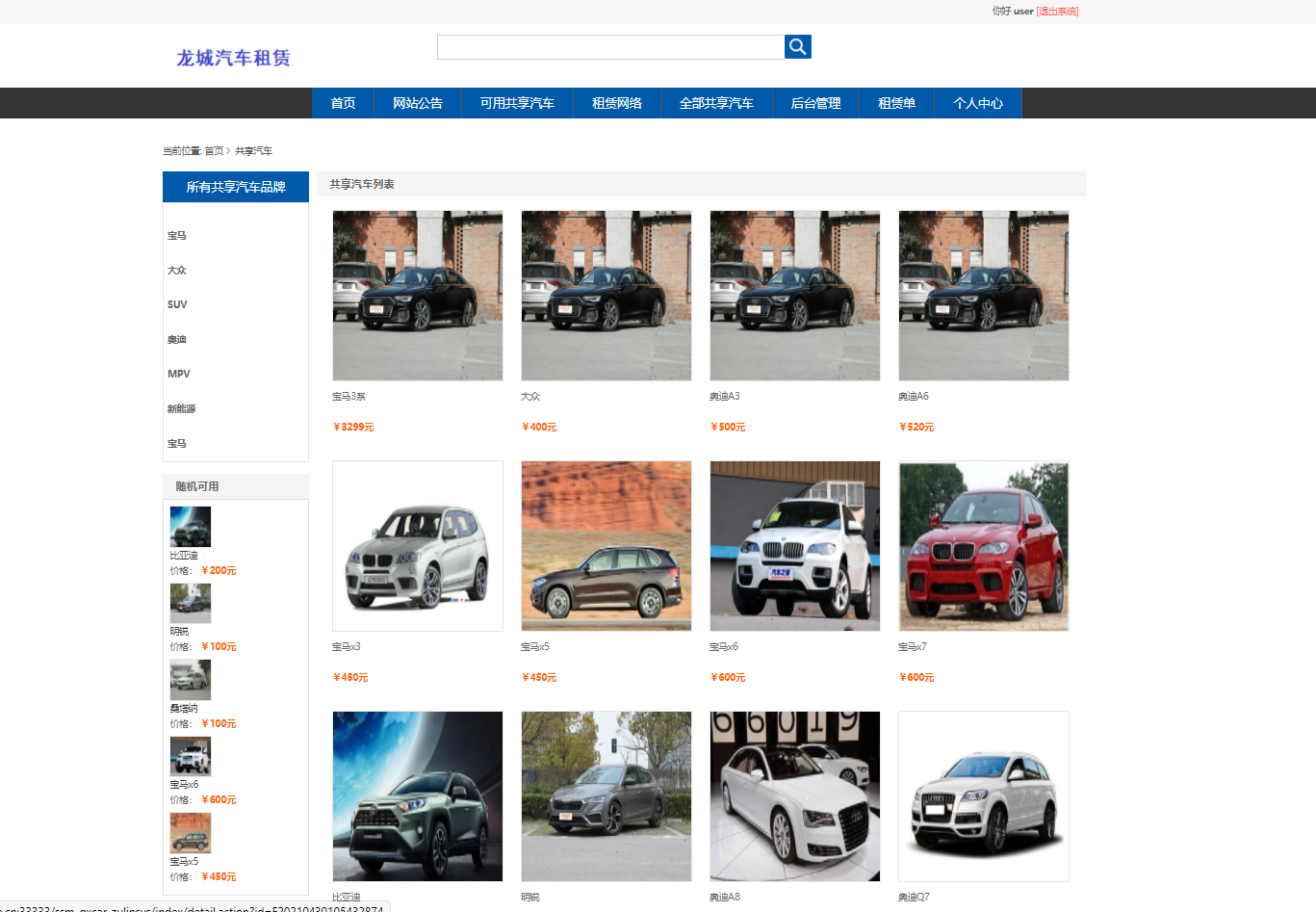Image resolution: width=1316 pixels, height=912 pixels.
Task: View 租赁单 from the nav bar
Action: click(896, 103)
